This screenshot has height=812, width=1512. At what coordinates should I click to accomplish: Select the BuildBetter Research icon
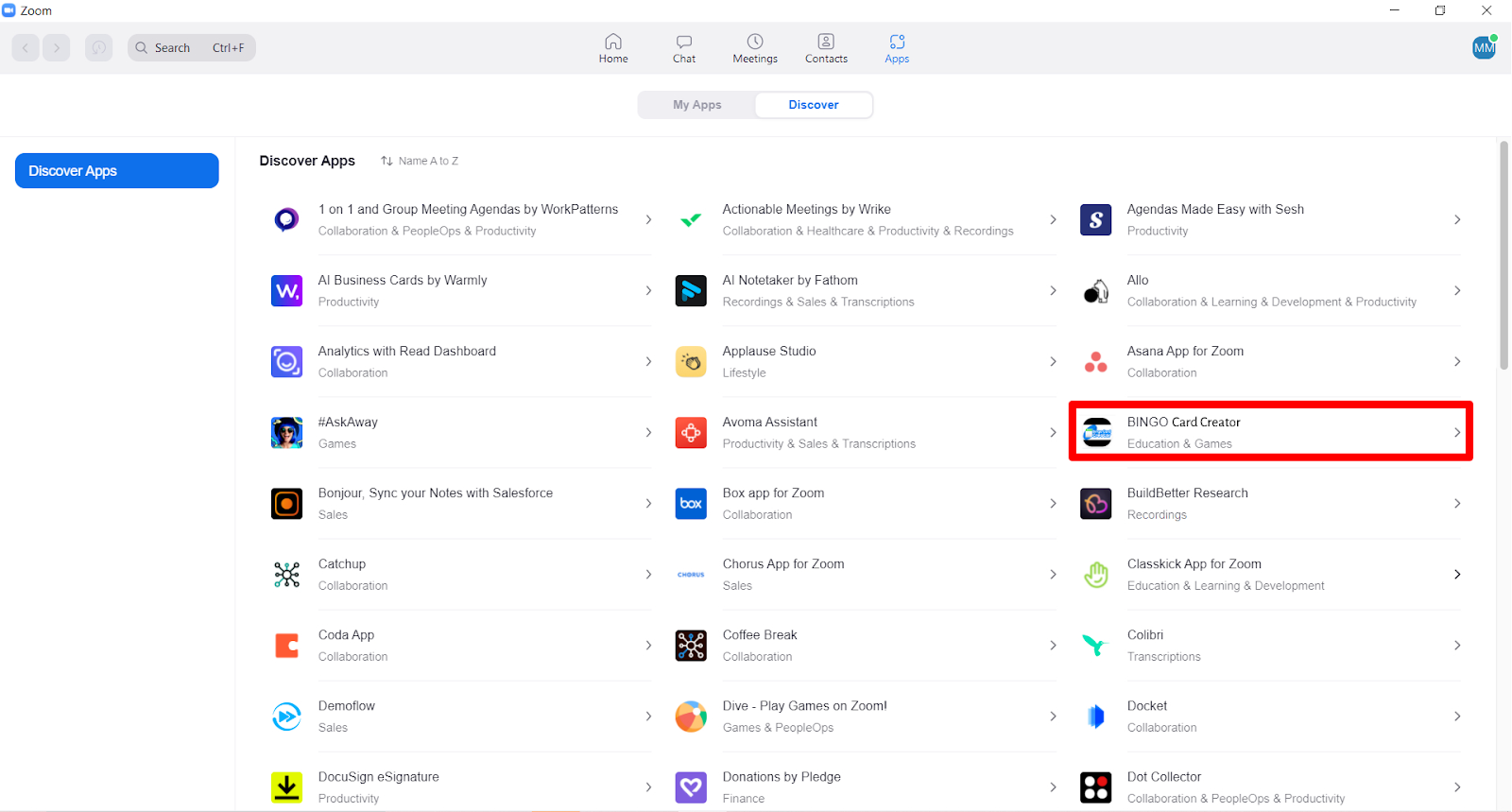pyautogui.click(x=1095, y=504)
